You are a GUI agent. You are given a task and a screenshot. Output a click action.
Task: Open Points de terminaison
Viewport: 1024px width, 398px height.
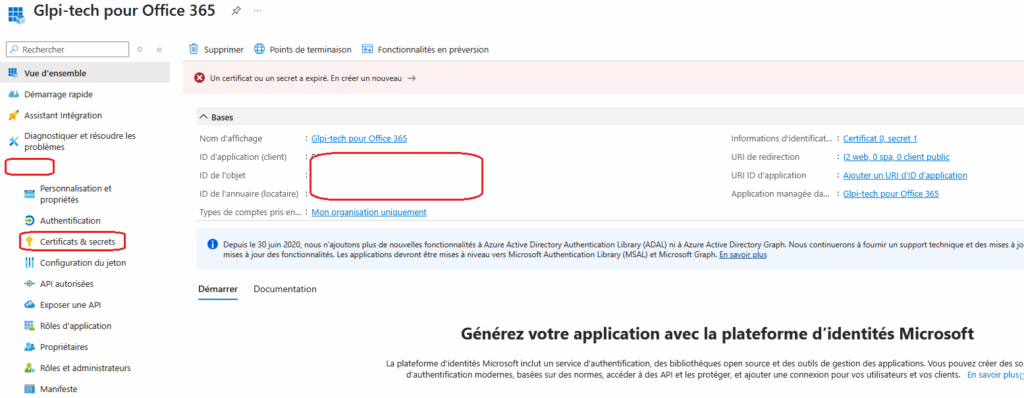302,50
